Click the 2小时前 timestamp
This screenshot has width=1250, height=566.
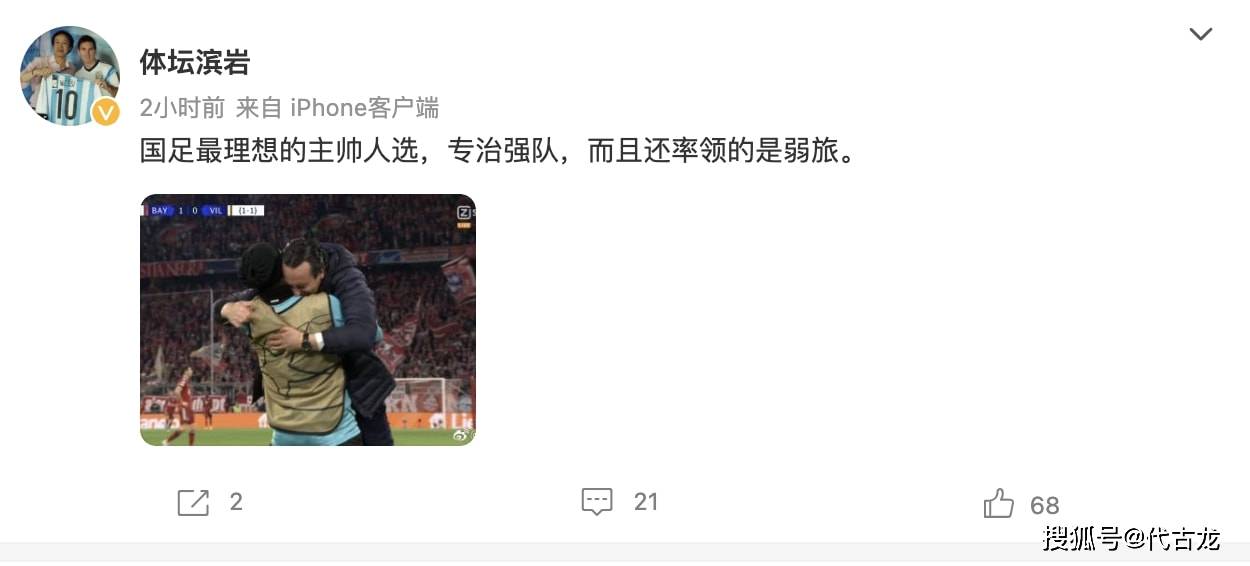coord(181,108)
